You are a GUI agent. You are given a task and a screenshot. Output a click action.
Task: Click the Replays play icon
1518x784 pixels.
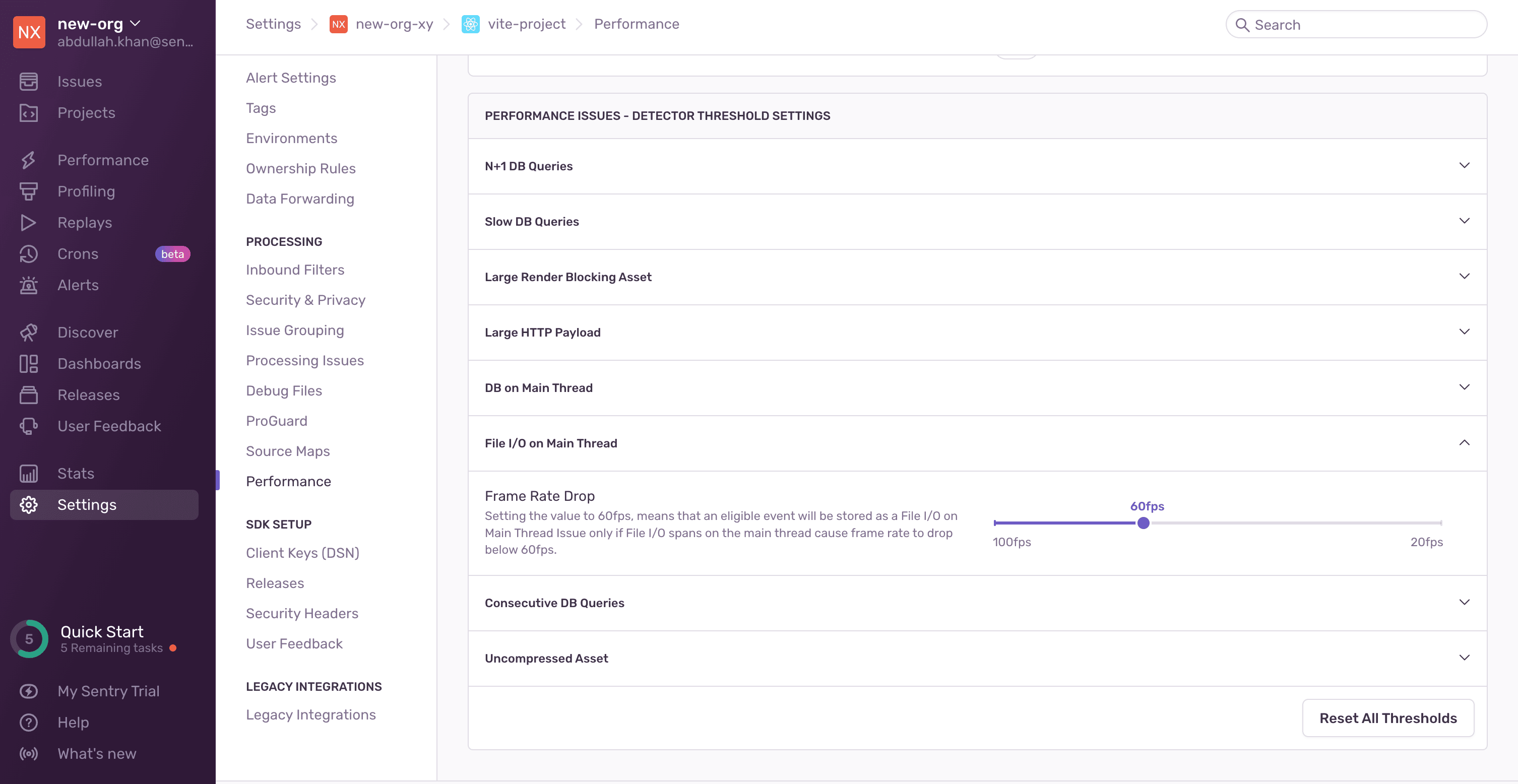pyautogui.click(x=28, y=223)
